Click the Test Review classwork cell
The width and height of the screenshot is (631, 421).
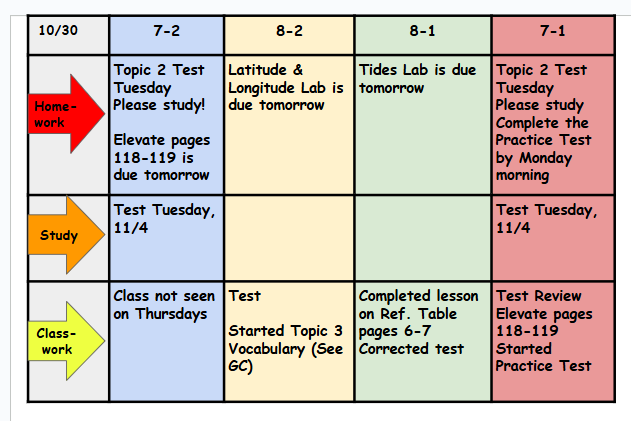pos(552,340)
